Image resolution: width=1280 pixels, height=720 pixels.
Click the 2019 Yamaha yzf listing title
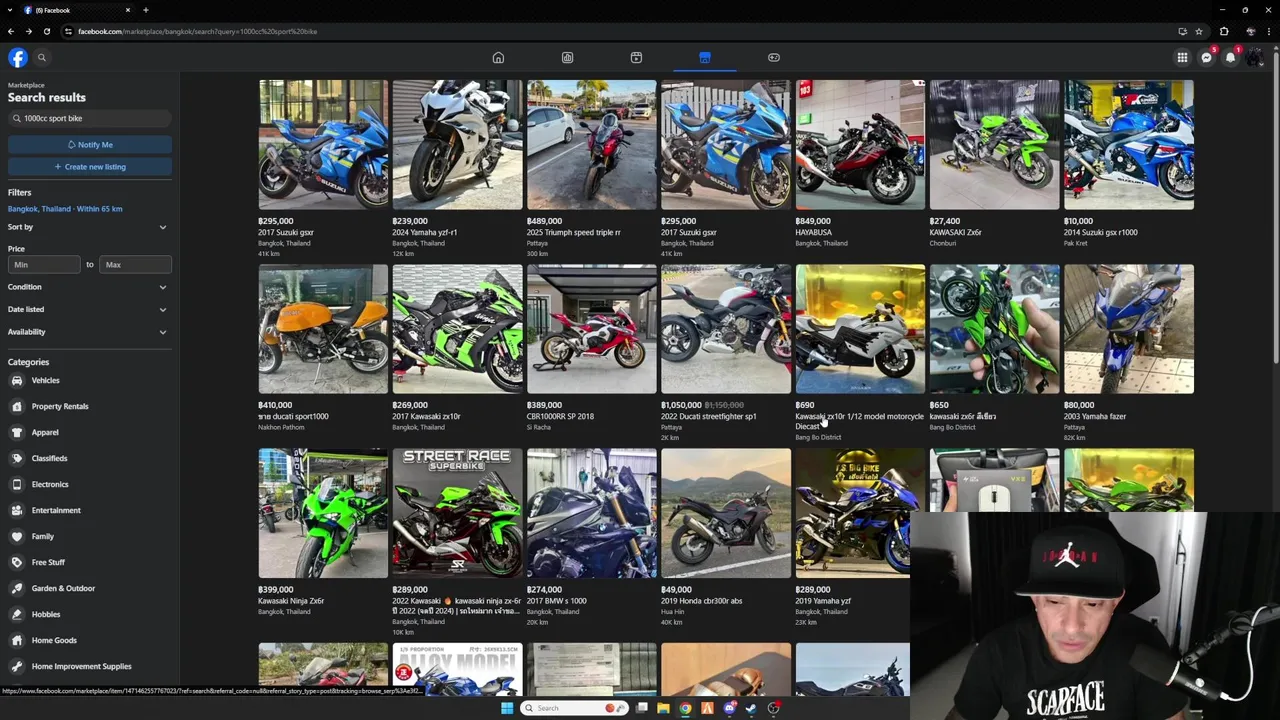pos(823,601)
